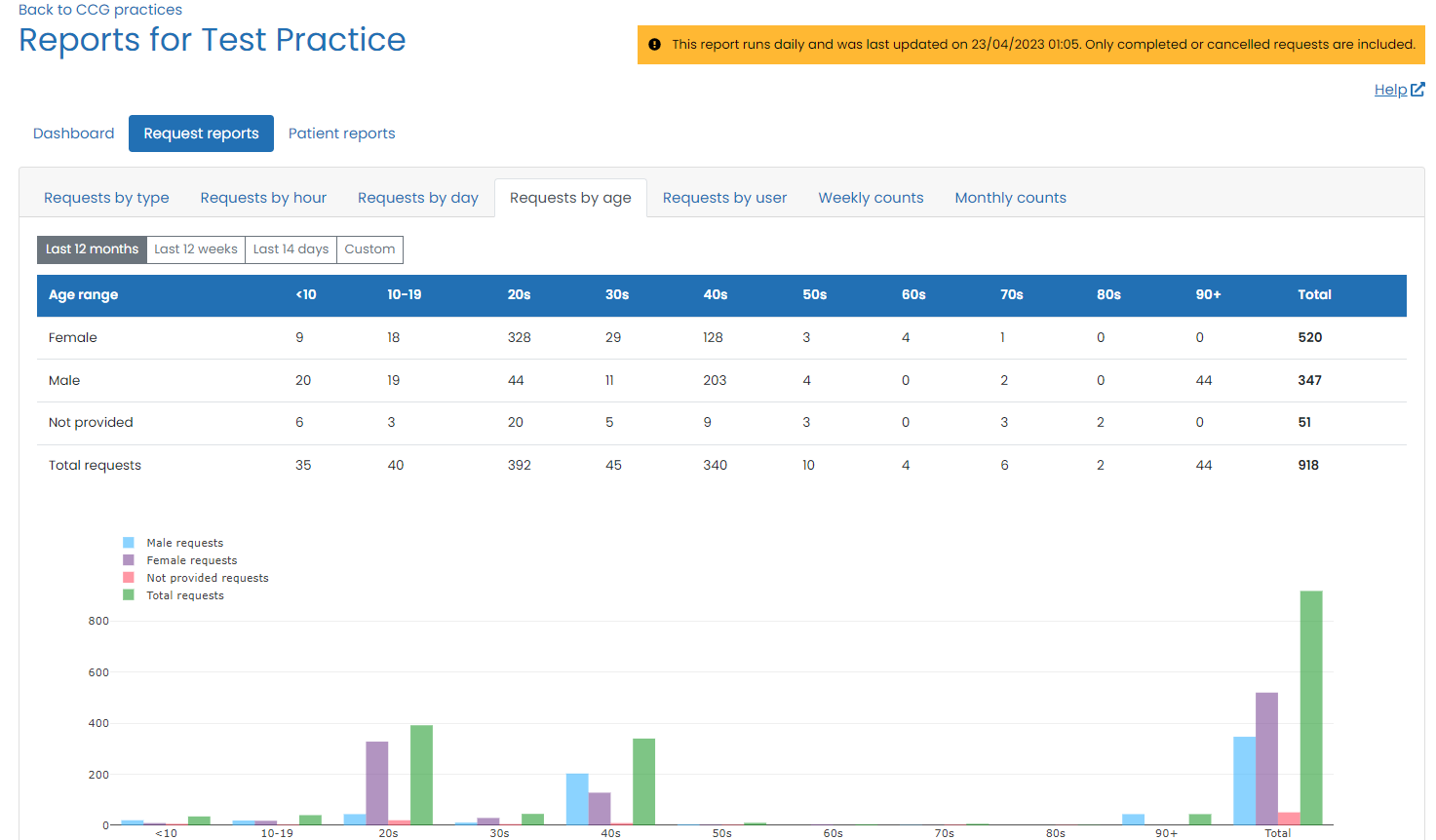The height and width of the screenshot is (840, 1436).
Task: Go to the Requests by day tab
Action: pyautogui.click(x=417, y=198)
